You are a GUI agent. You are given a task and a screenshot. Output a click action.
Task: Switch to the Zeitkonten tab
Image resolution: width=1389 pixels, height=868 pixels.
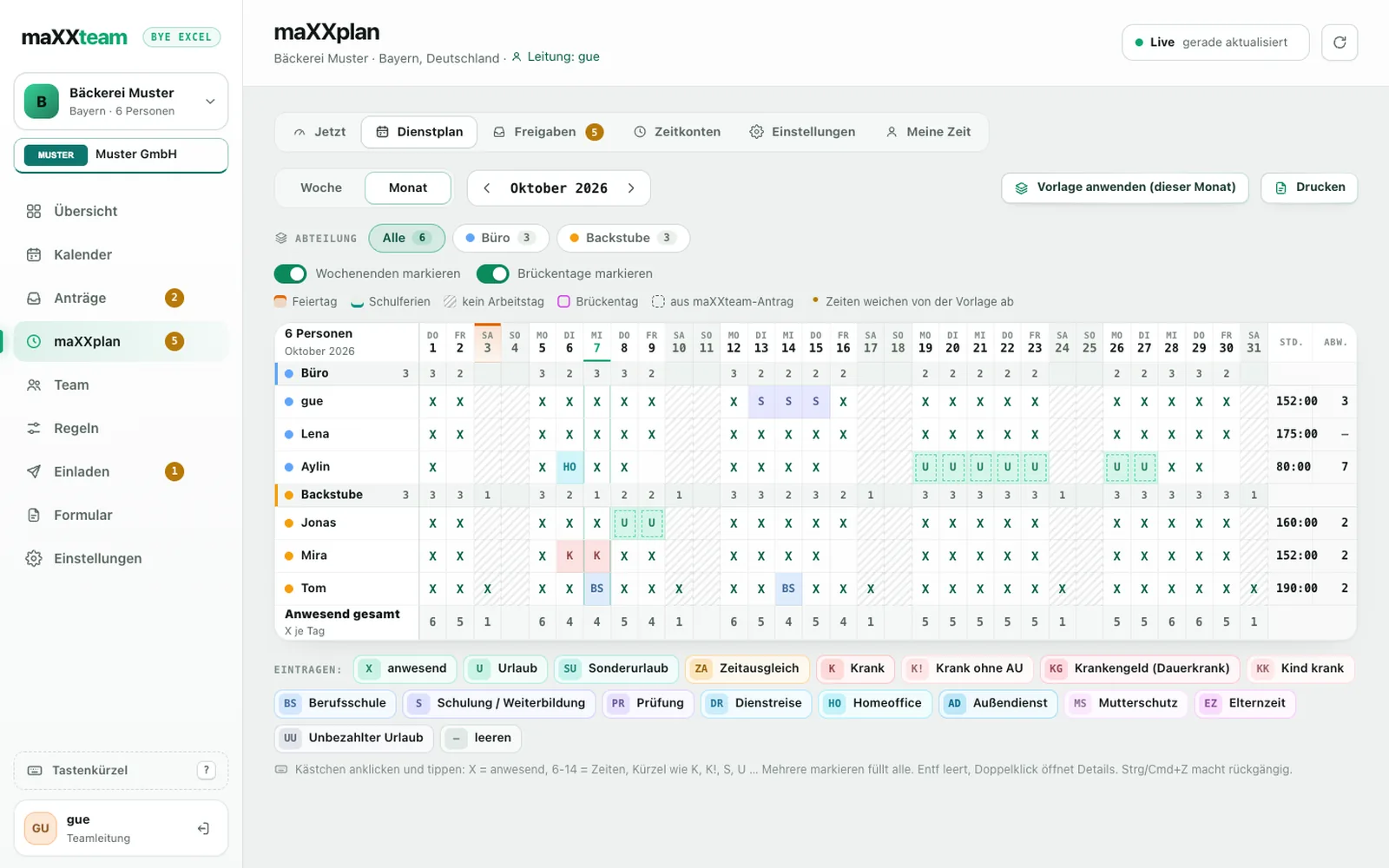tap(677, 132)
